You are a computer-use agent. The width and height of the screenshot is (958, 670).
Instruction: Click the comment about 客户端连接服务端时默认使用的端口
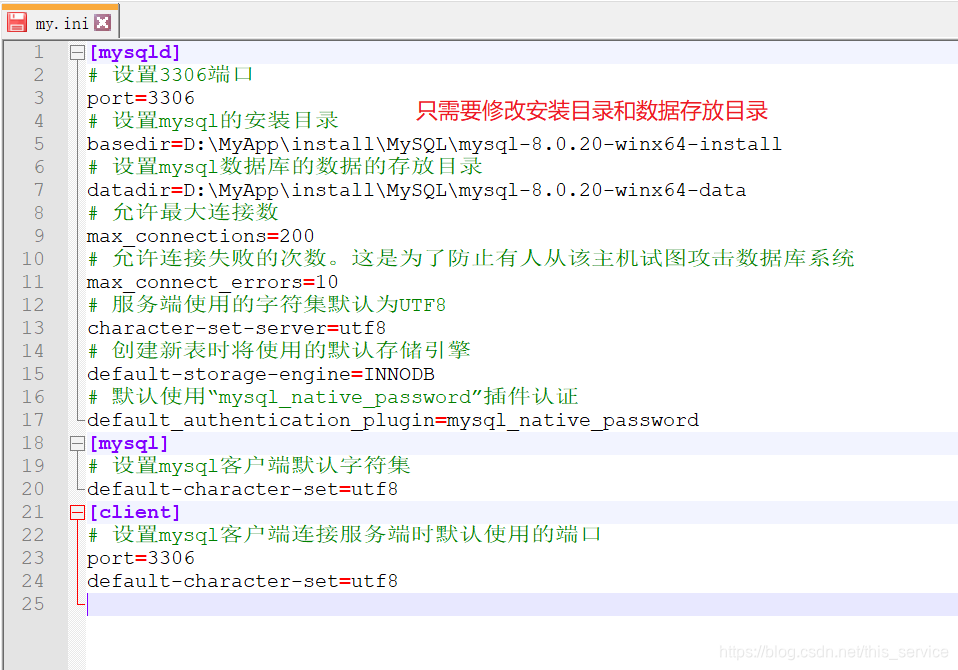(x=345, y=535)
